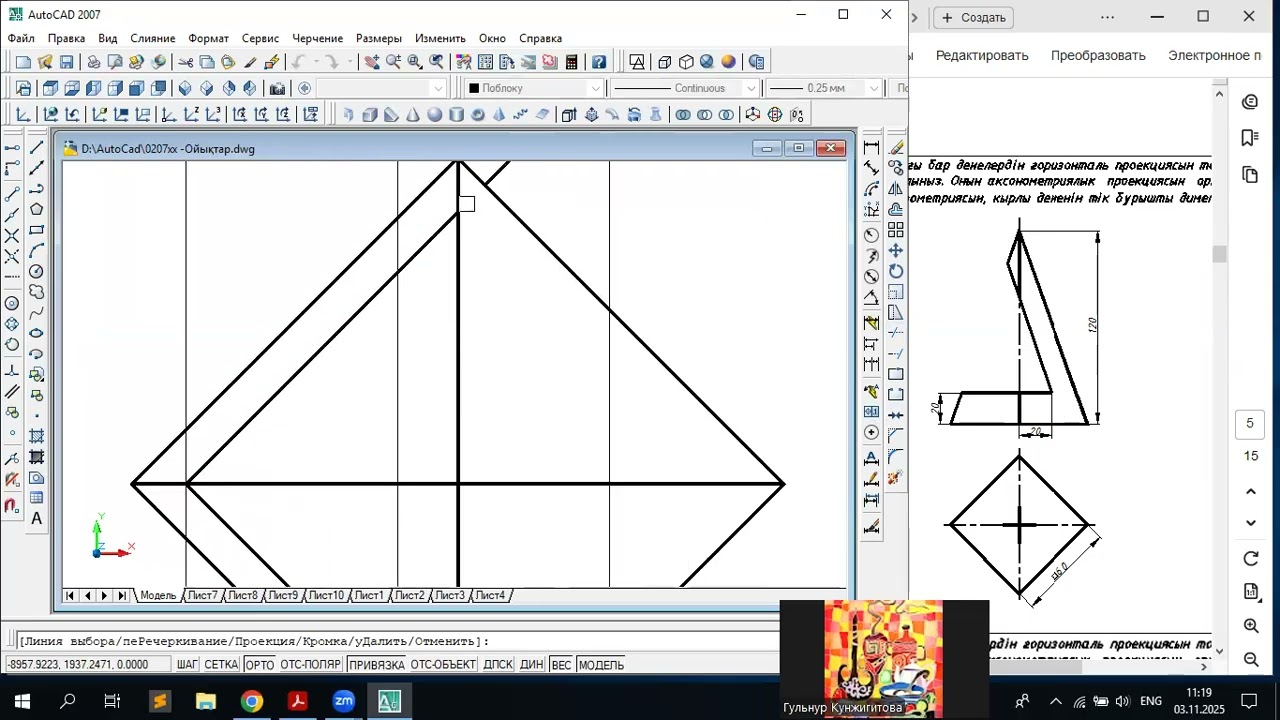Switch to the Лист7 layout tab
This screenshot has height=720, width=1280.
[202, 595]
